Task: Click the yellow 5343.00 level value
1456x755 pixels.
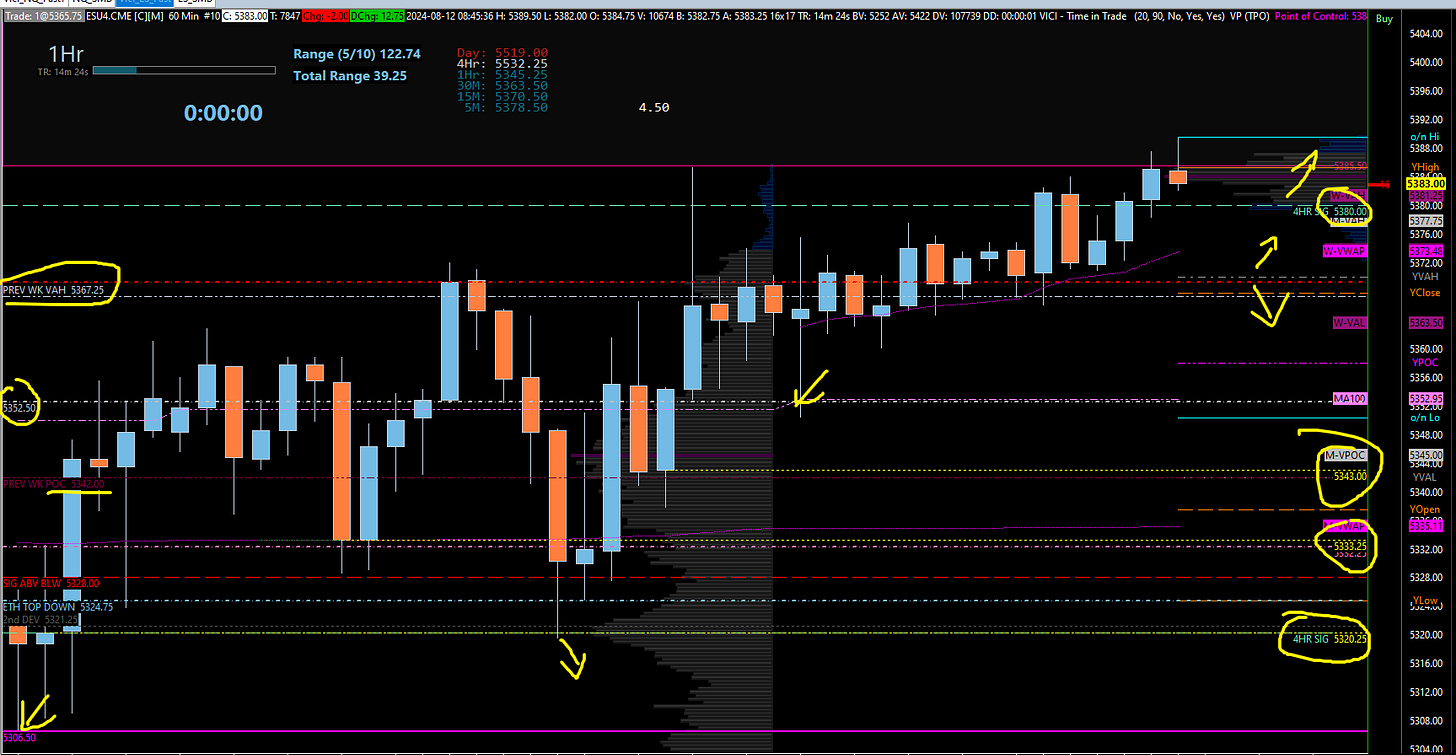Action: [x=1350, y=476]
